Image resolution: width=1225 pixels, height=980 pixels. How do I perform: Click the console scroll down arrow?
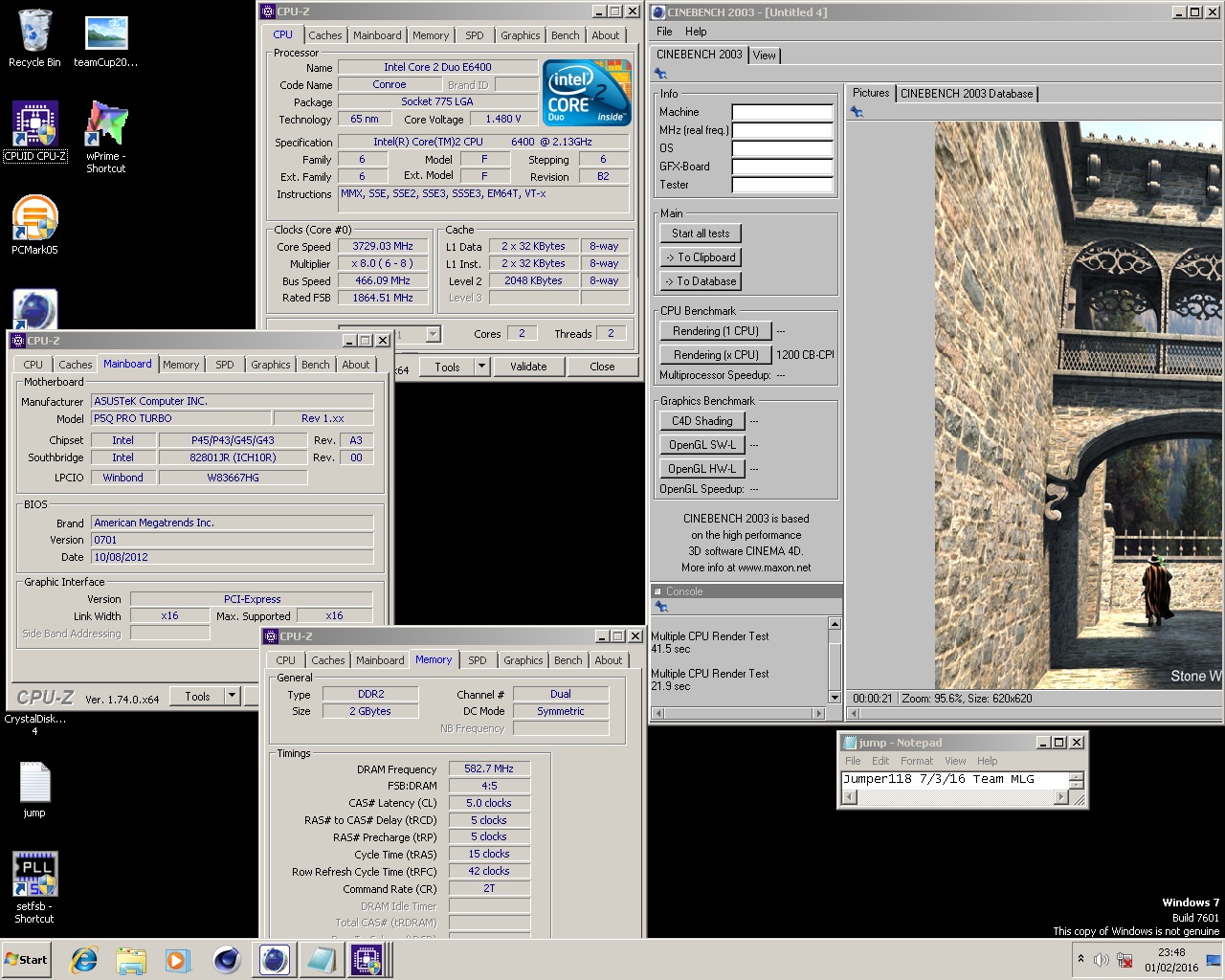[835, 698]
